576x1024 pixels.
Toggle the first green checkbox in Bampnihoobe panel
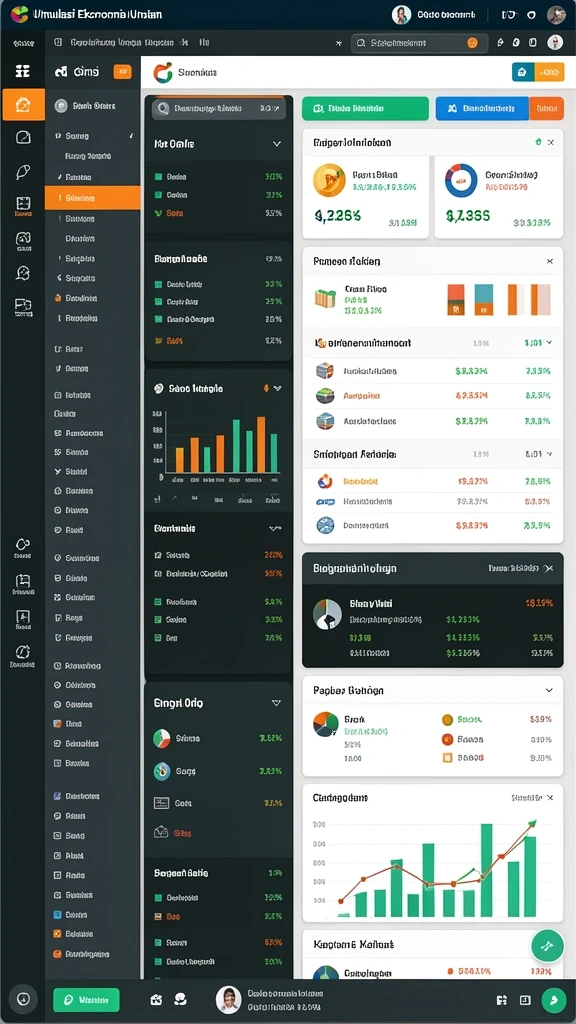[158, 284]
